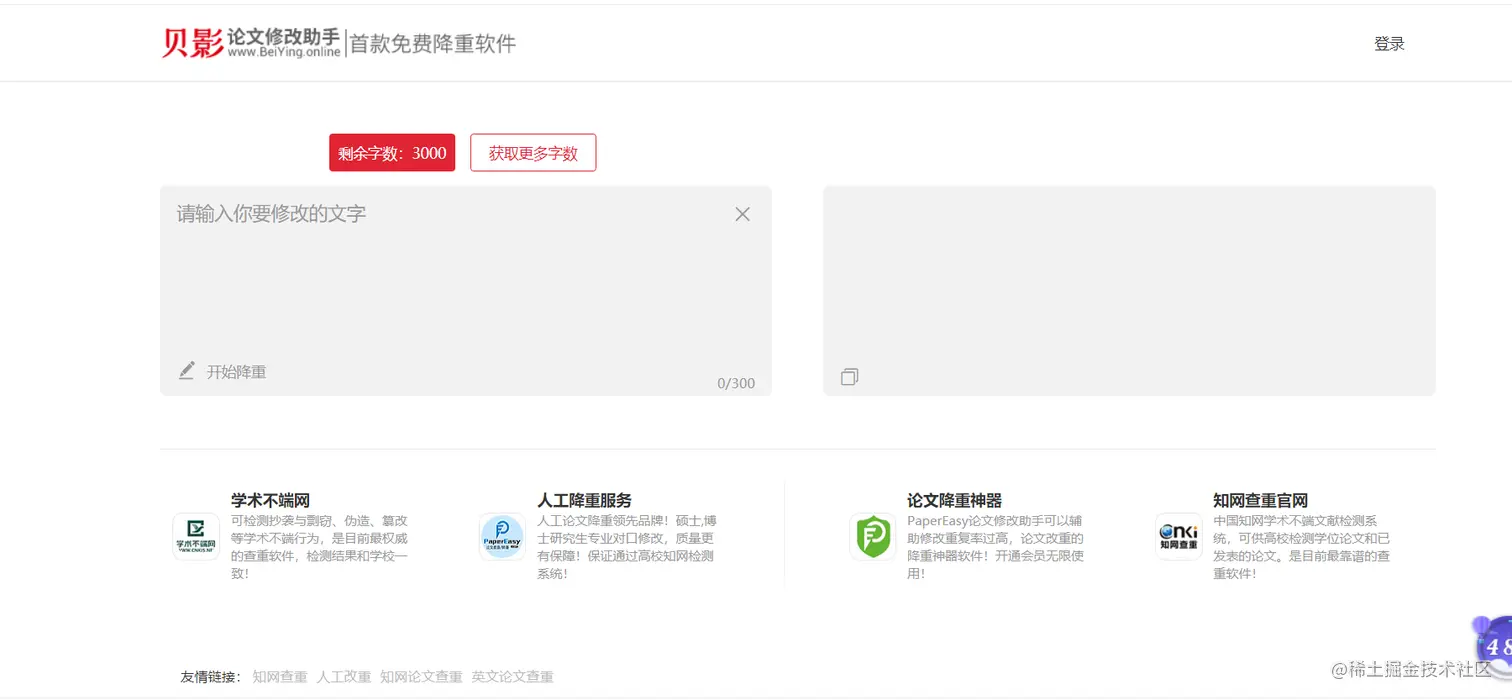Click the 英文论文查重 footer link
This screenshot has width=1512, height=700.
(x=513, y=677)
